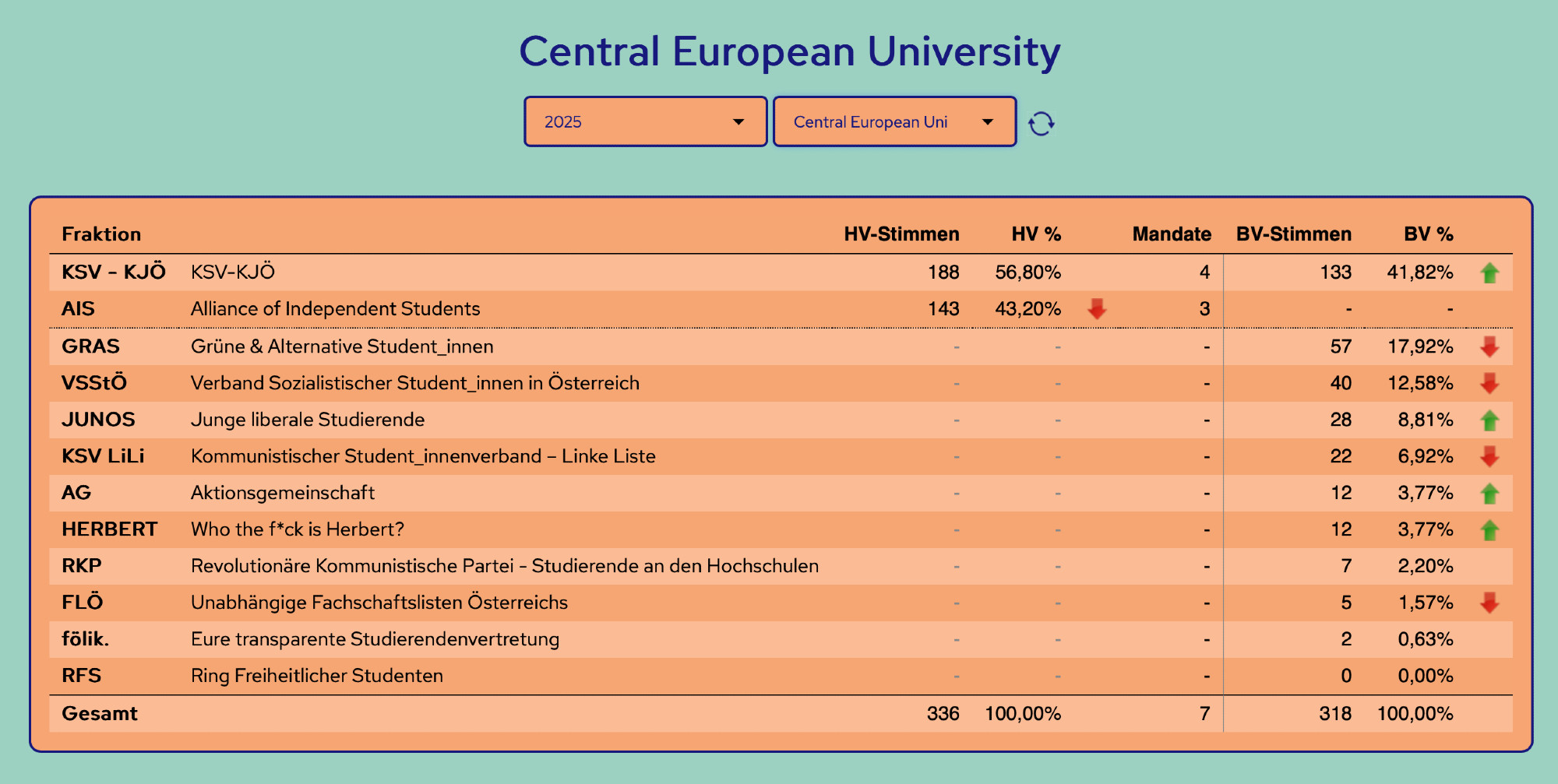Screen dimensions: 1558x784
Task: Click Ring Freiheitlicher Studenten
Action: click(x=317, y=676)
